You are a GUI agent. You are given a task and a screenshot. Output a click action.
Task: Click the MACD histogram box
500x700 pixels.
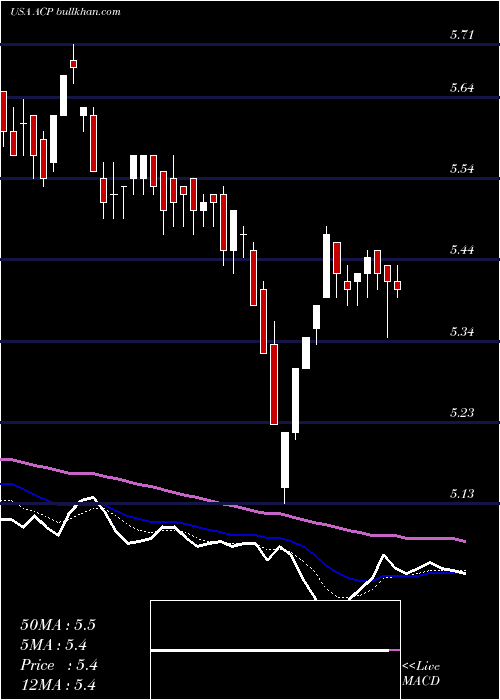(275, 650)
